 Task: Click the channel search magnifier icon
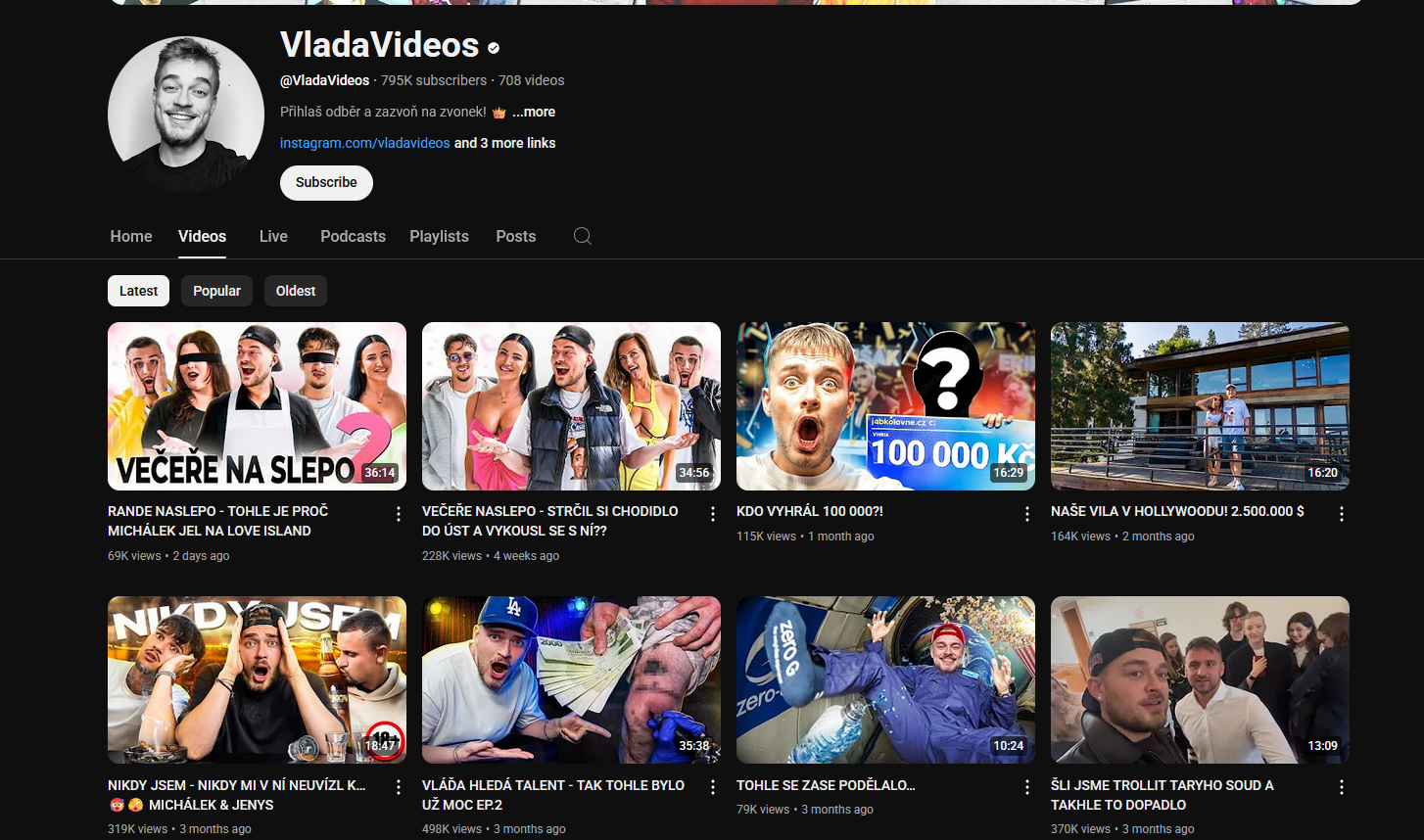582,236
